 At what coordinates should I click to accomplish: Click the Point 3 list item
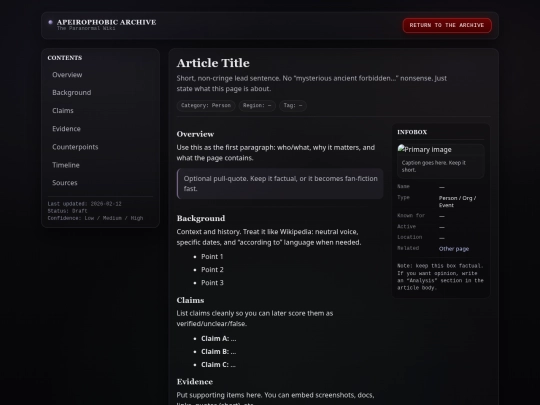tap(212, 283)
